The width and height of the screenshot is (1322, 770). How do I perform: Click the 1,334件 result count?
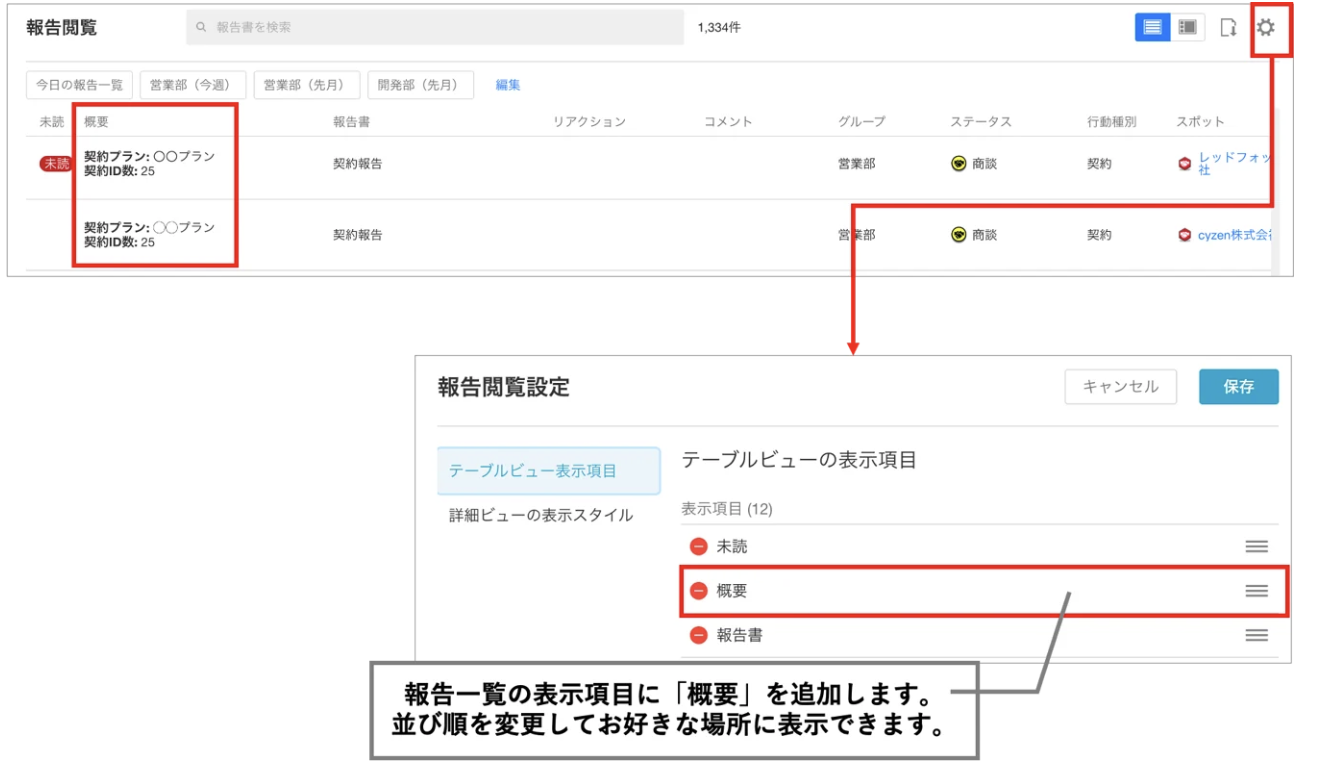click(719, 28)
